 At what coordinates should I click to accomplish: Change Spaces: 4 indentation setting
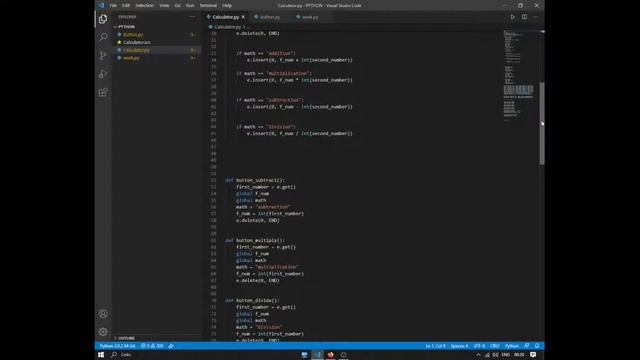point(459,346)
